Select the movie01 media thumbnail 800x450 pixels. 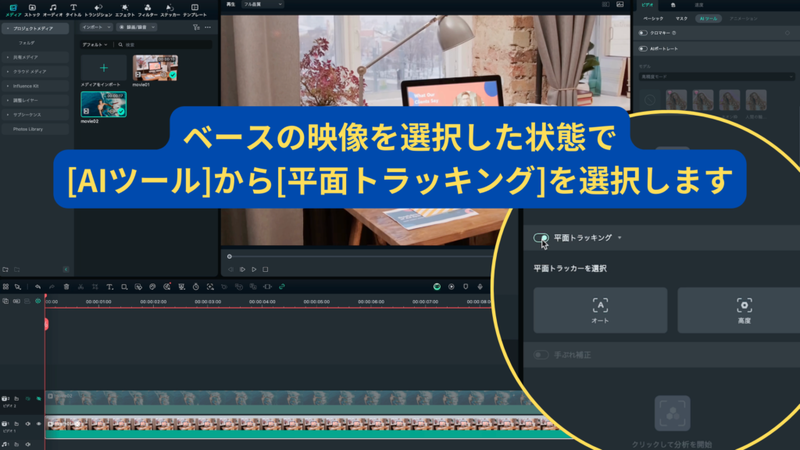point(155,68)
